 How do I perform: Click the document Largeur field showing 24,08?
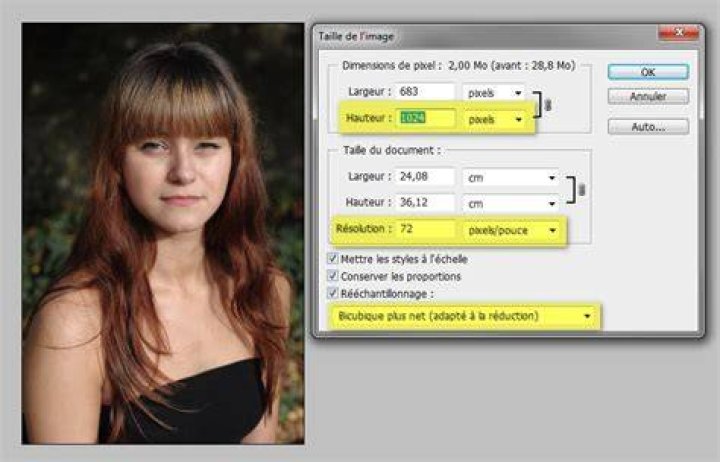426,176
